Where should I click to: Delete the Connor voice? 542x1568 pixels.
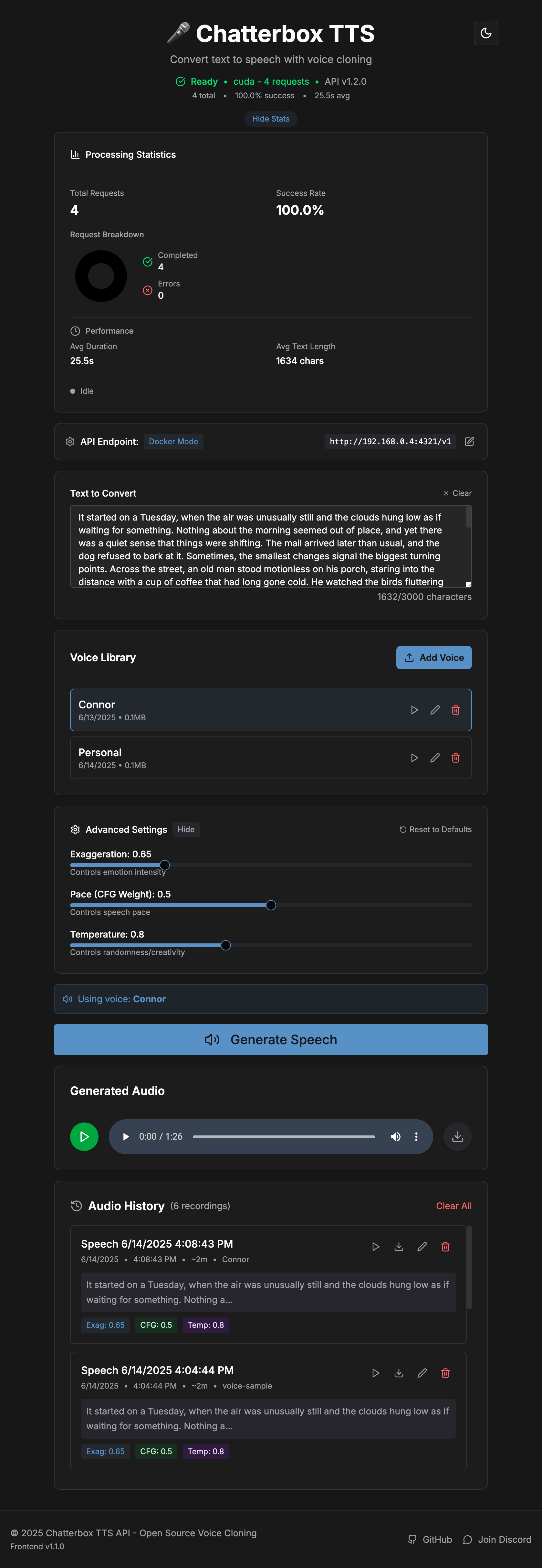(455, 710)
